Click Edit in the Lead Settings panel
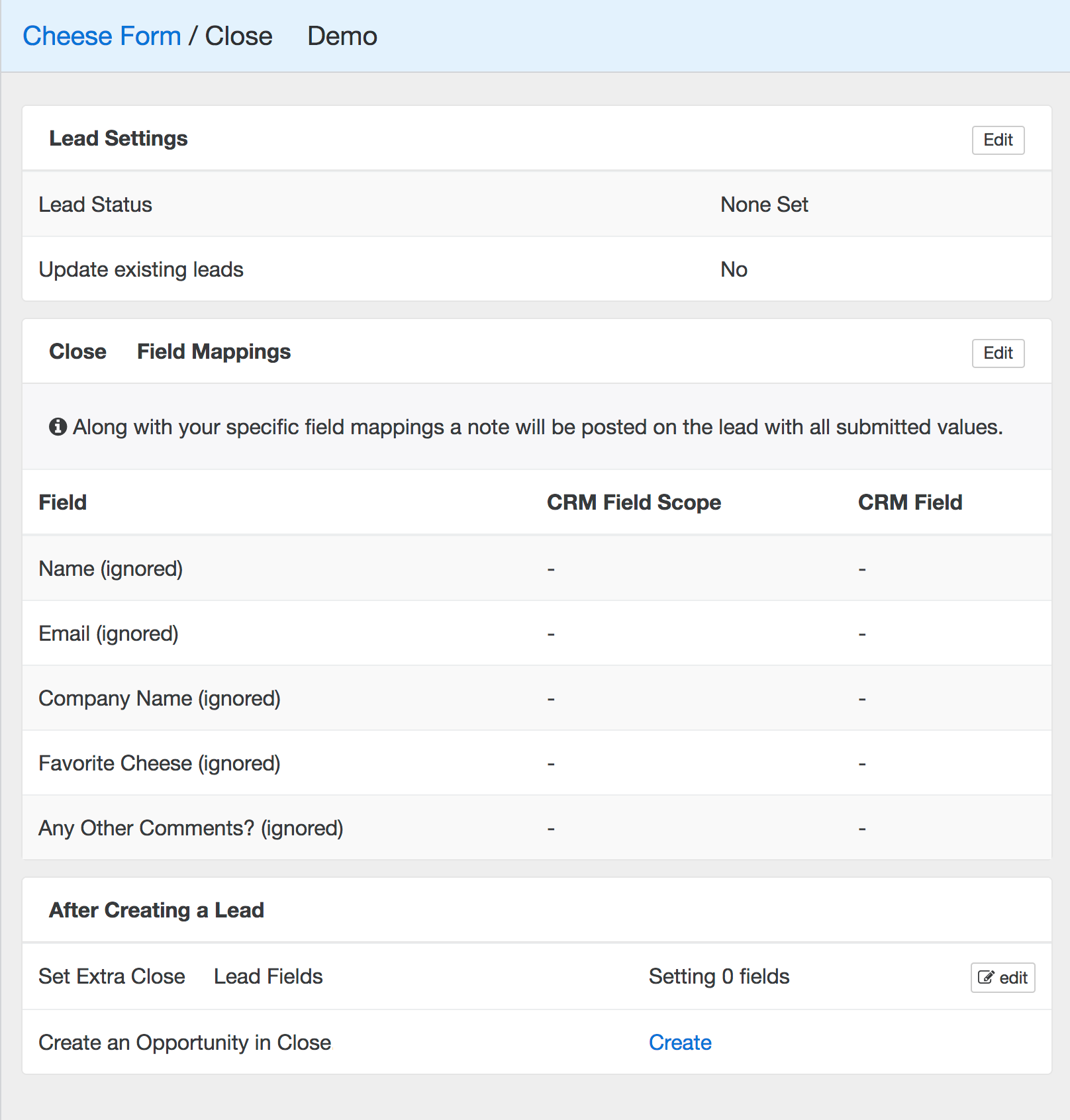 pos(997,140)
